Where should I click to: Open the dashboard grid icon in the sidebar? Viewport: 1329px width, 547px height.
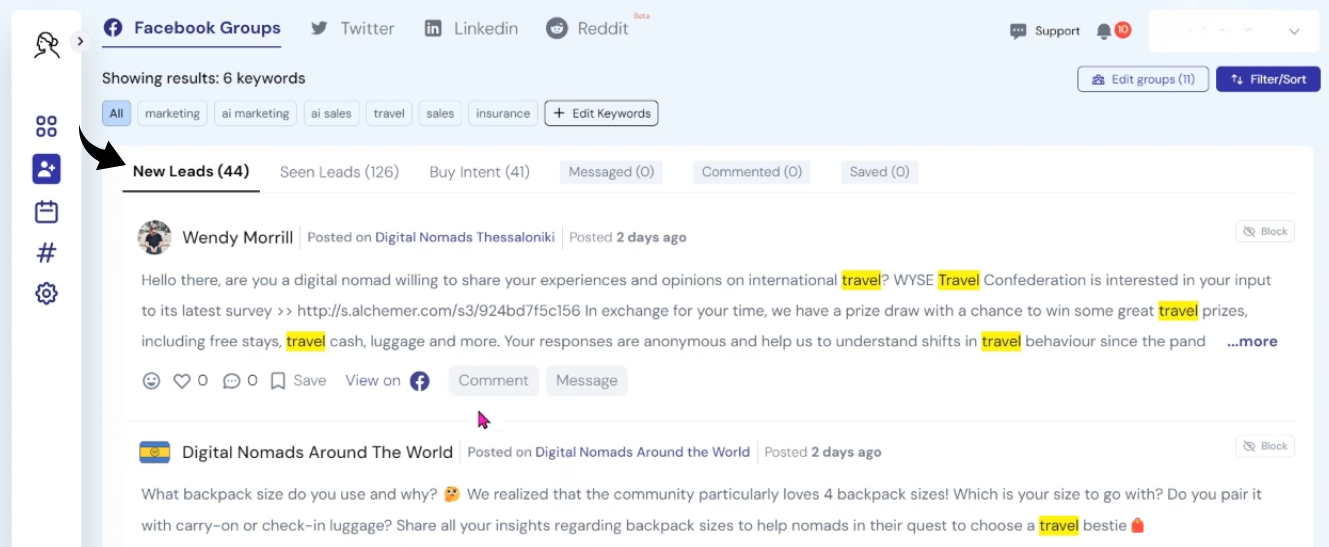click(x=46, y=126)
